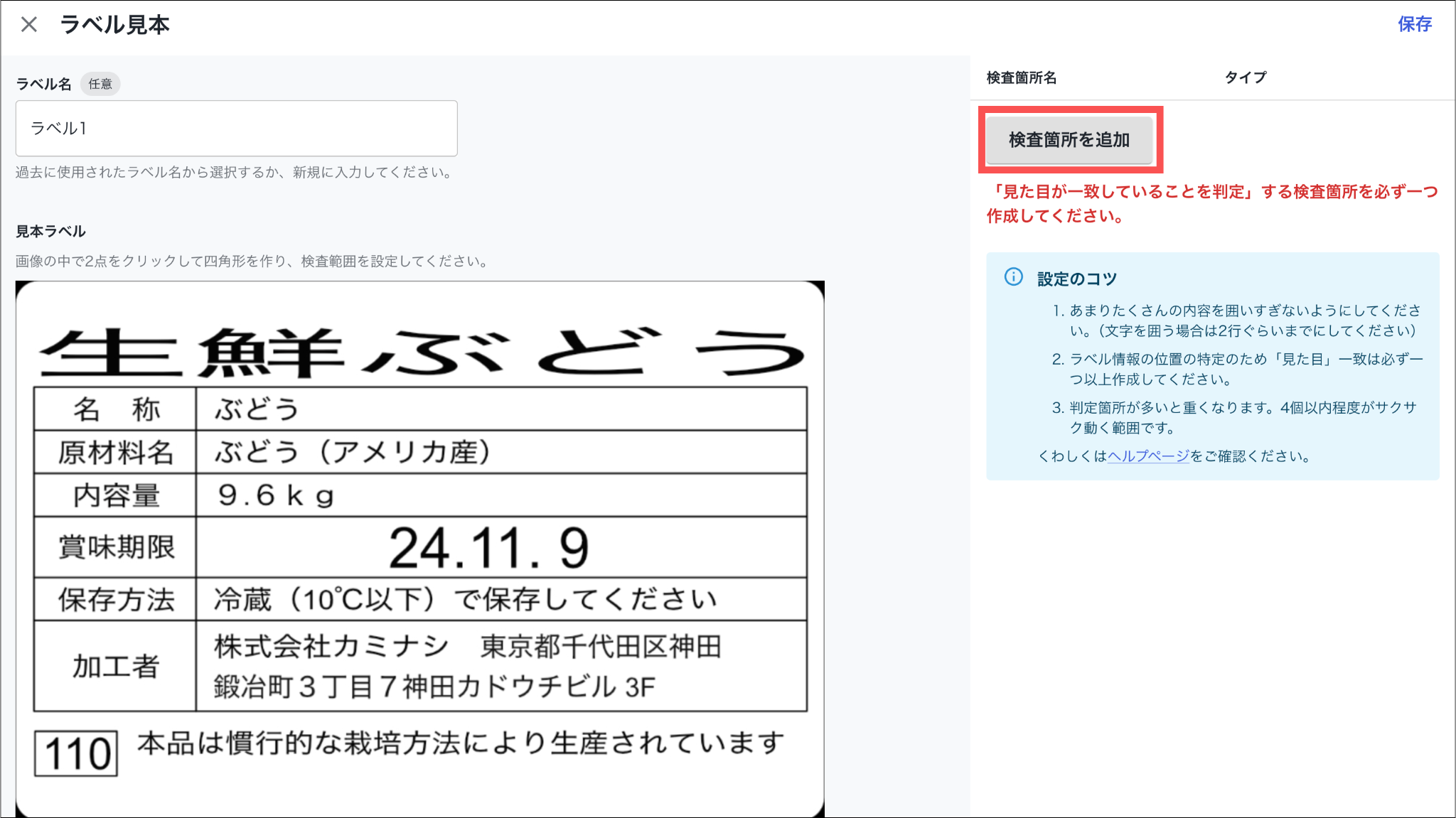Click the 検査箇所名 column header
This screenshot has width=1456, height=818.
click(1022, 77)
